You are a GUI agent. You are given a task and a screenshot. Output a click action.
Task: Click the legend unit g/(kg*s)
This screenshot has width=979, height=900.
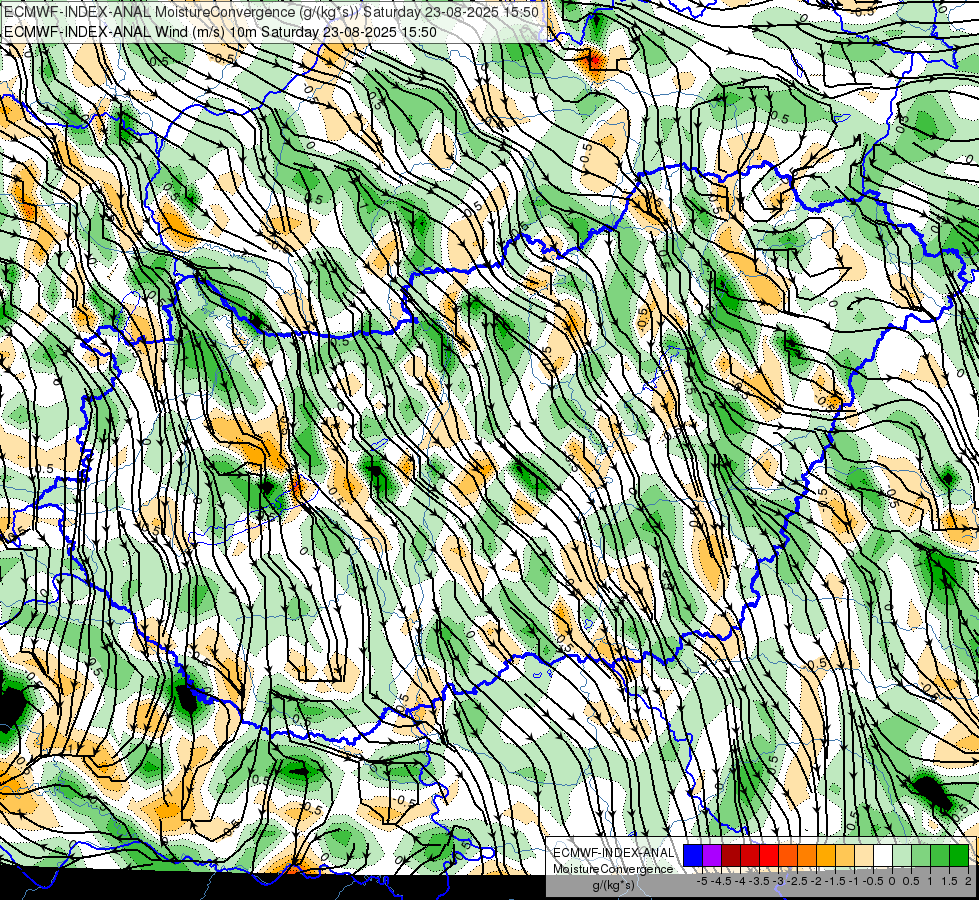tap(614, 886)
